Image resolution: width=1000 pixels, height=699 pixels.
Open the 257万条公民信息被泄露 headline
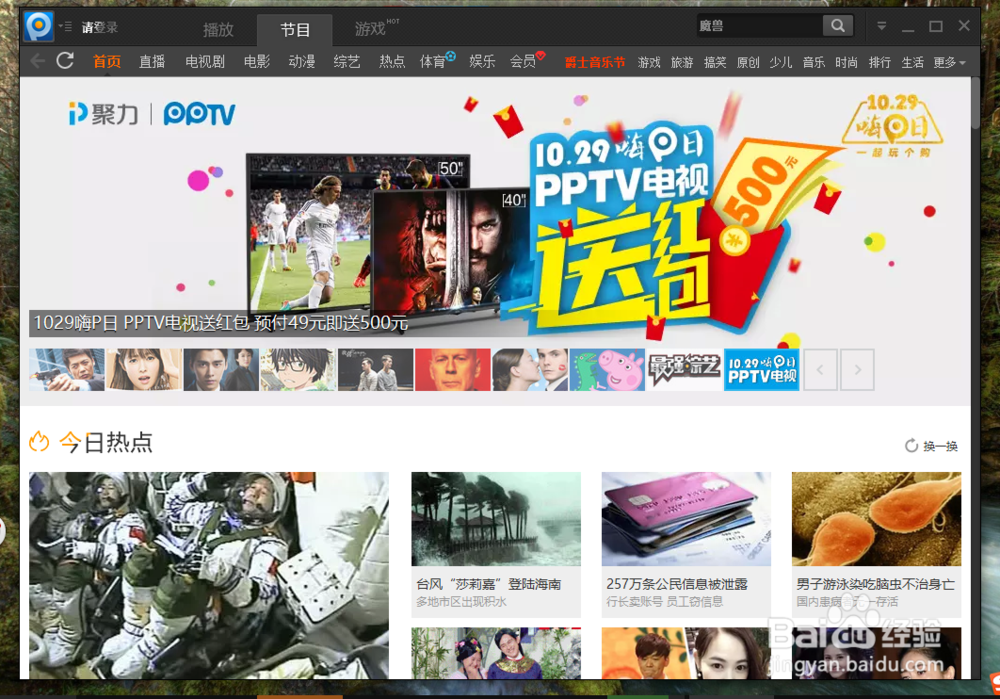point(677,584)
